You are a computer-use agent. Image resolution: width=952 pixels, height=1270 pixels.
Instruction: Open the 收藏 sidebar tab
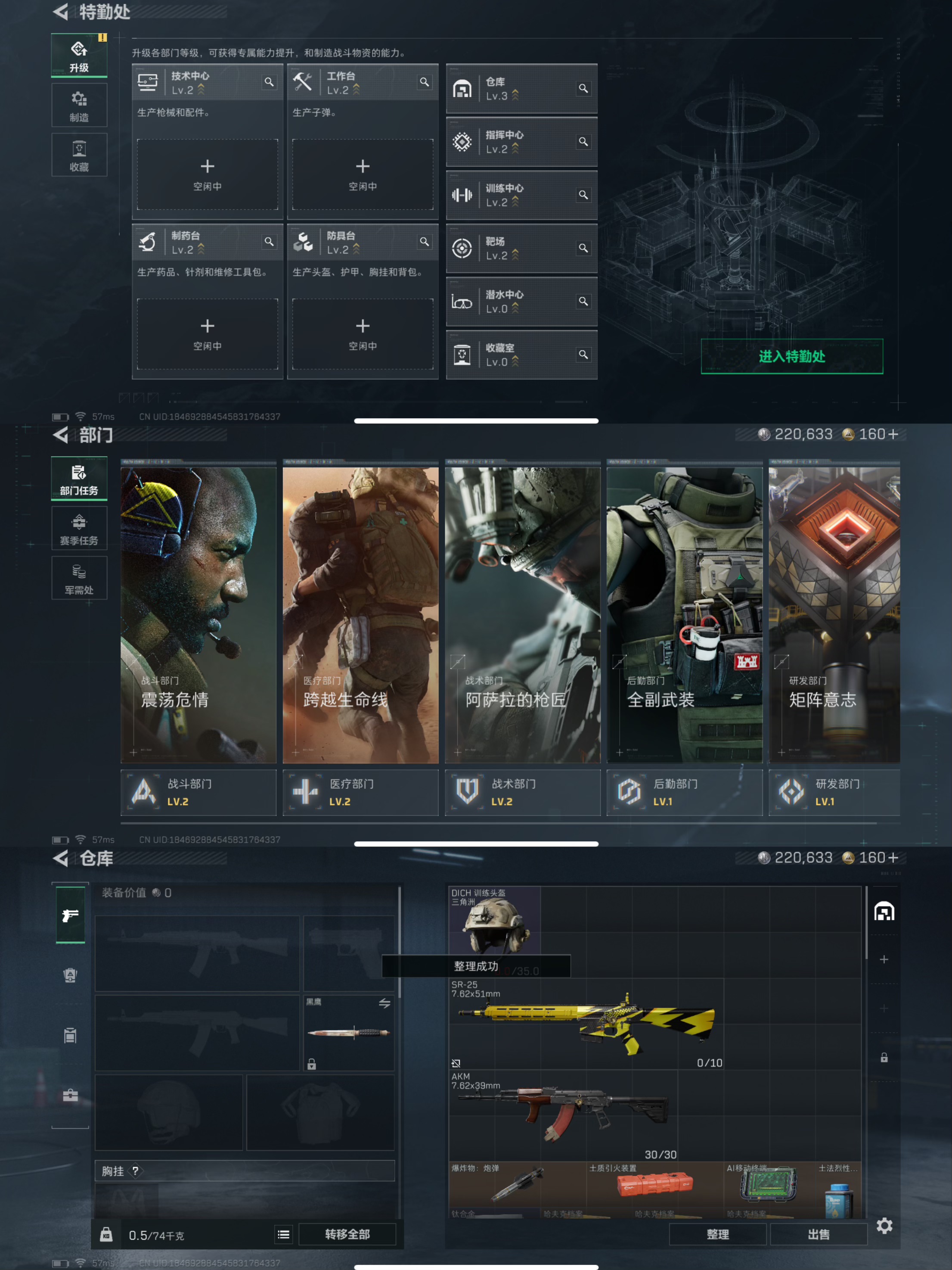point(79,156)
